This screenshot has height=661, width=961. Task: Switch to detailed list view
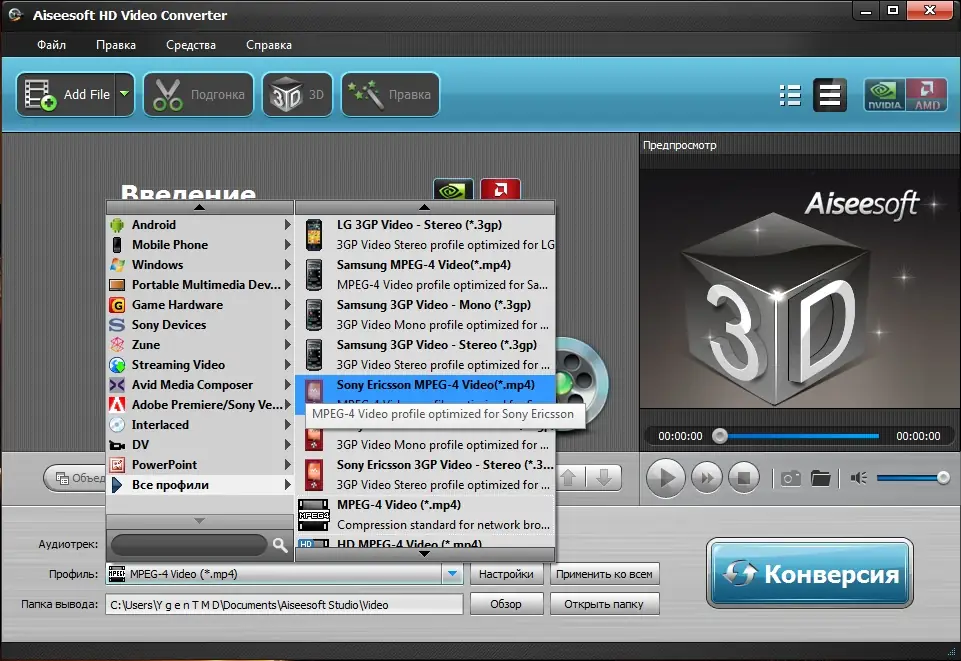(790, 95)
